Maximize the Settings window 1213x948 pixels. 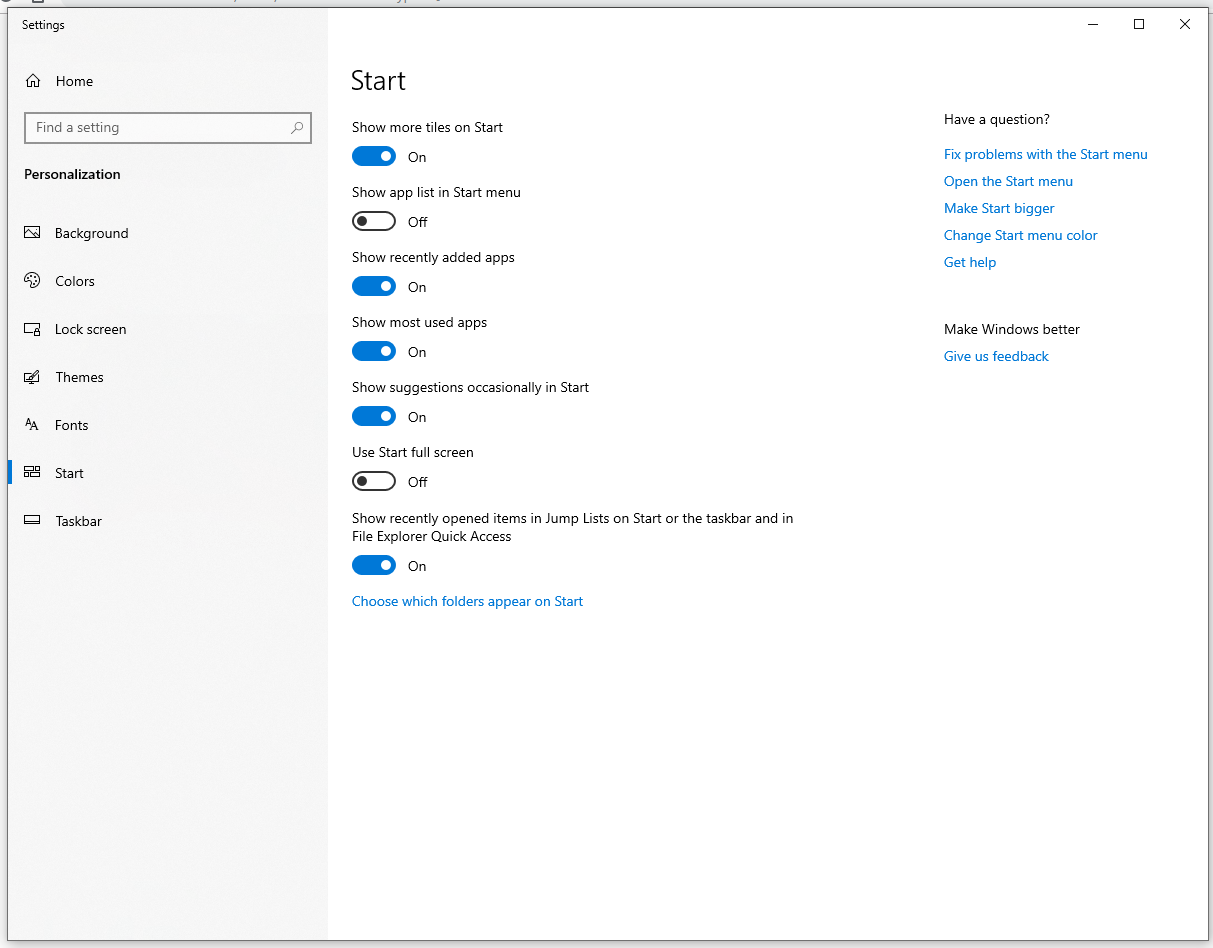tap(1138, 25)
